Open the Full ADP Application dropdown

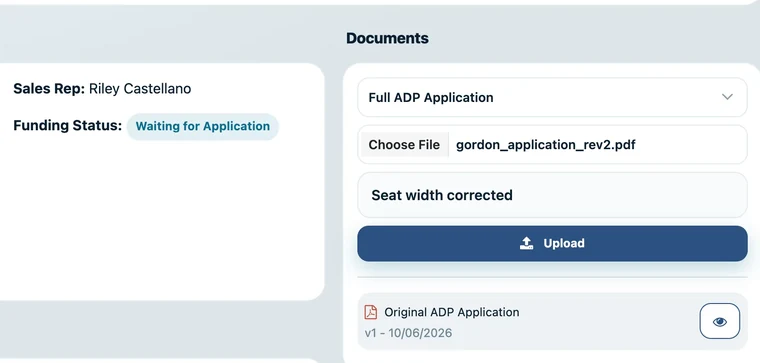[x=552, y=97]
